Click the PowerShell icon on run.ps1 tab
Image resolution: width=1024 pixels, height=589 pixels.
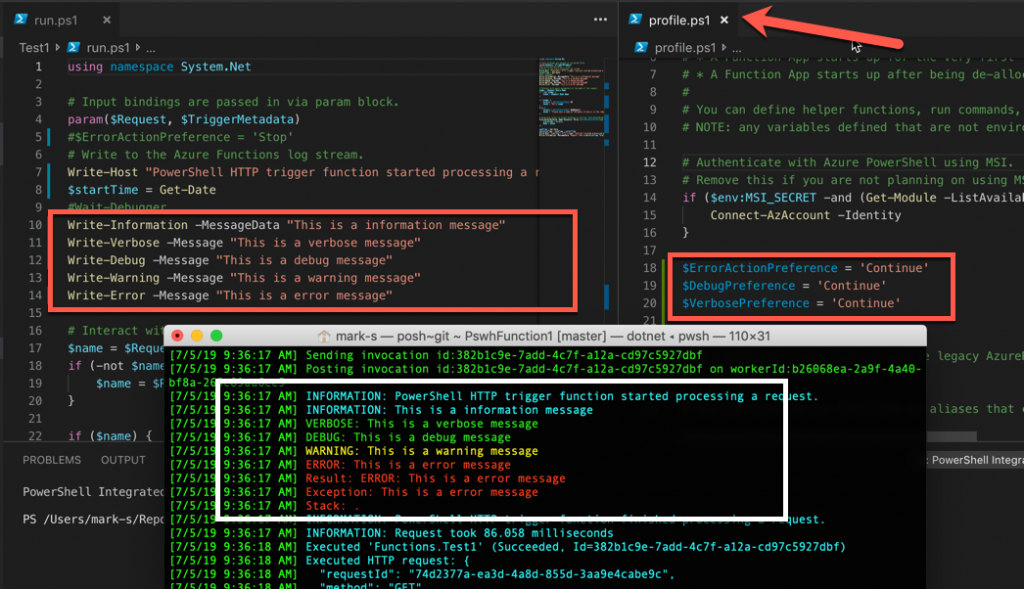pos(21,19)
